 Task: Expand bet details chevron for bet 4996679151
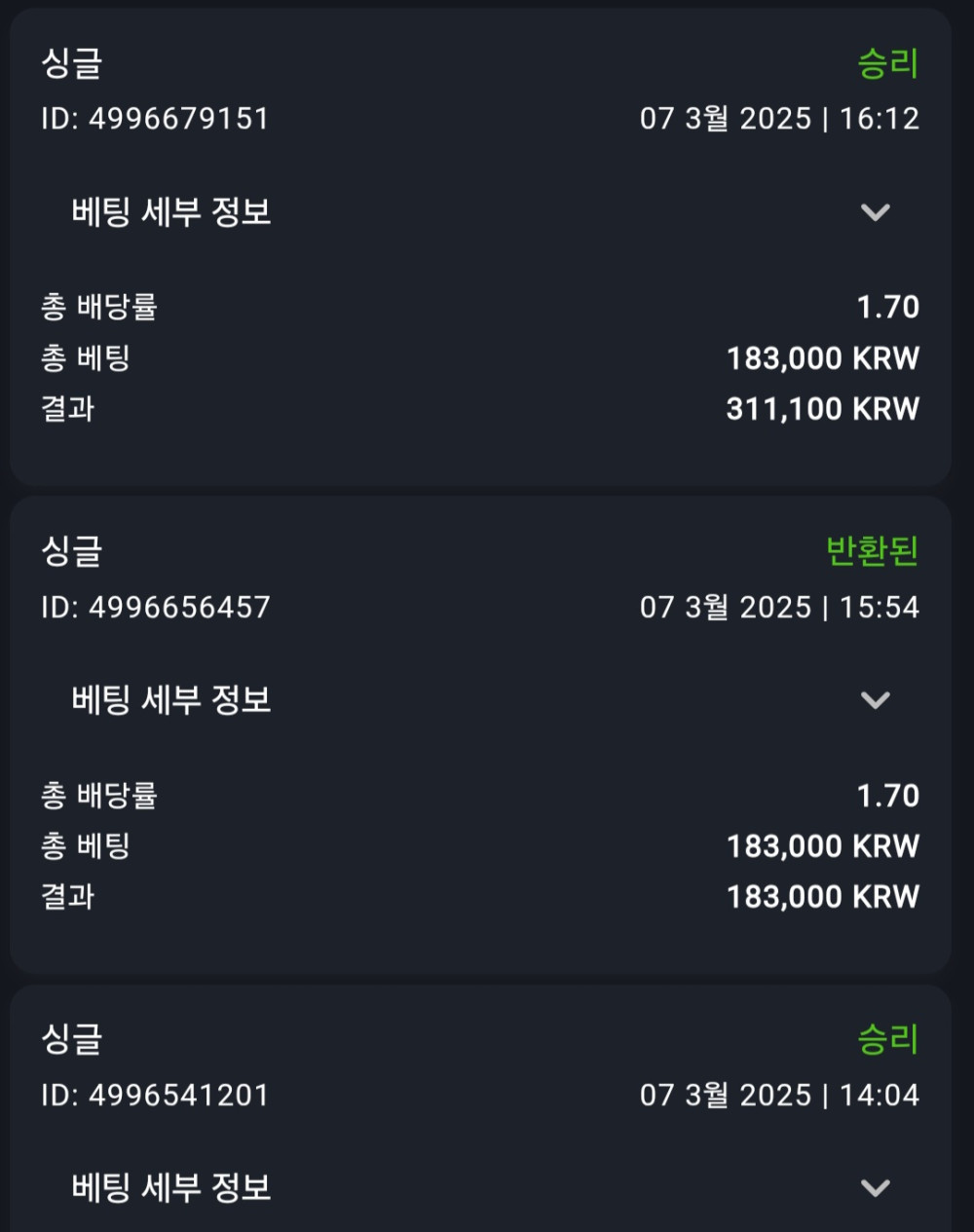point(875,212)
